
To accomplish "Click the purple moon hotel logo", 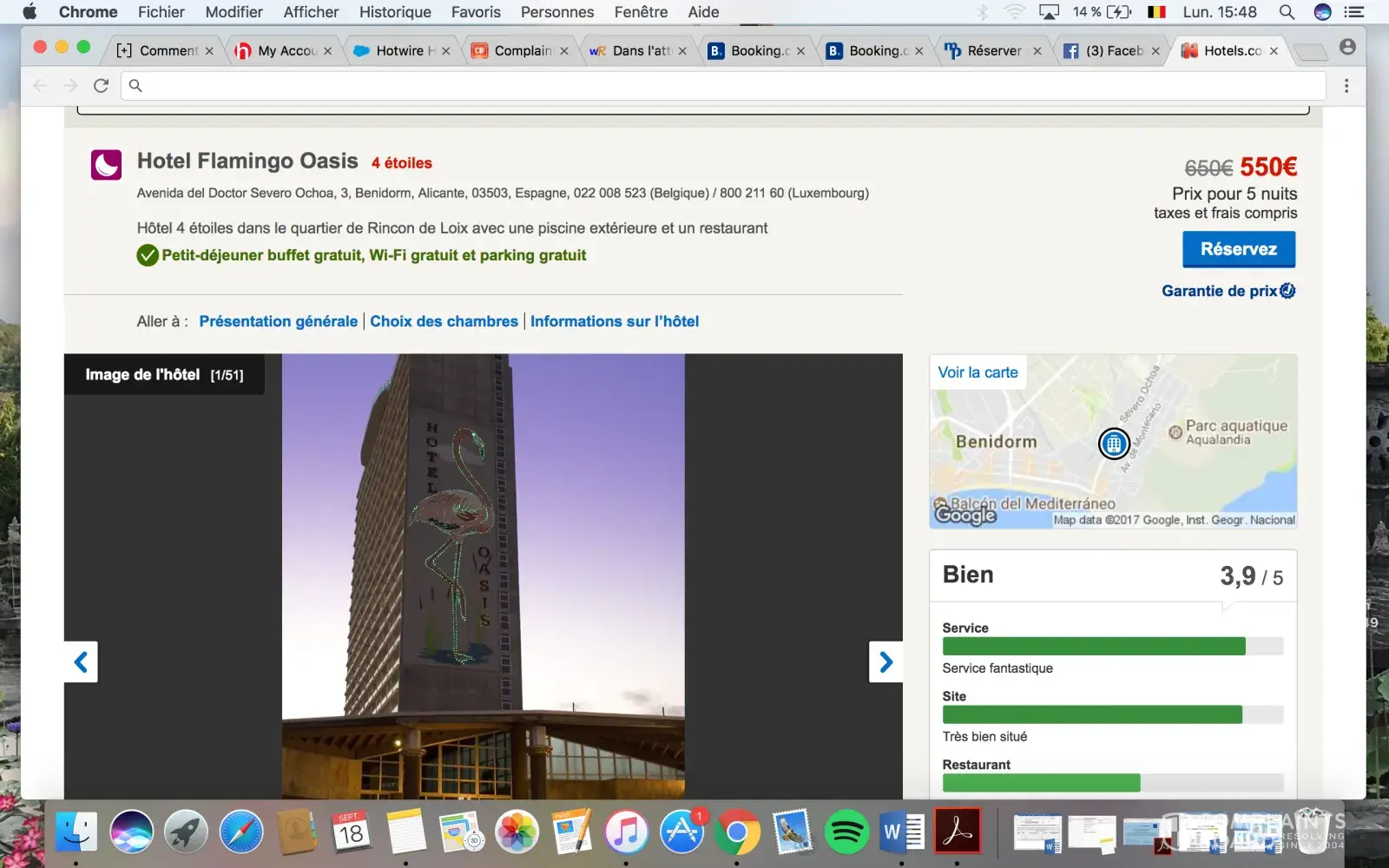I will 106,164.
